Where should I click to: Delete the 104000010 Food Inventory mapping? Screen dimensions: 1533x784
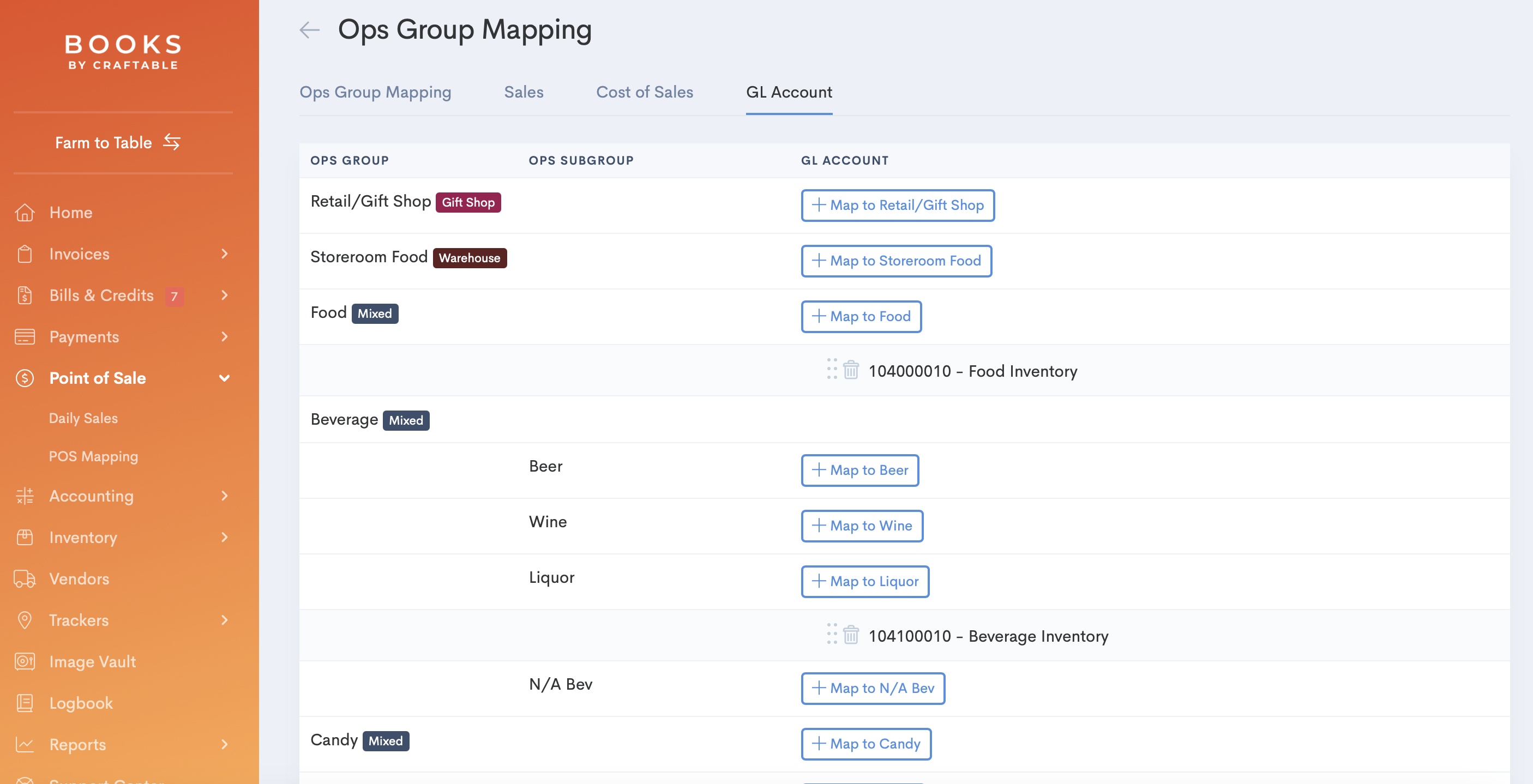click(x=850, y=371)
